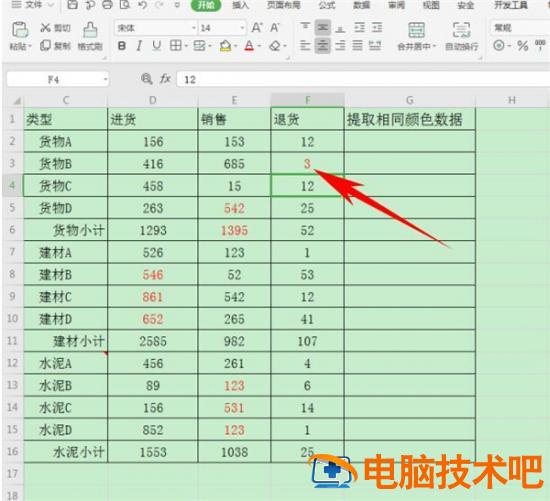Click the Merge and Center icon

pos(416,30)
